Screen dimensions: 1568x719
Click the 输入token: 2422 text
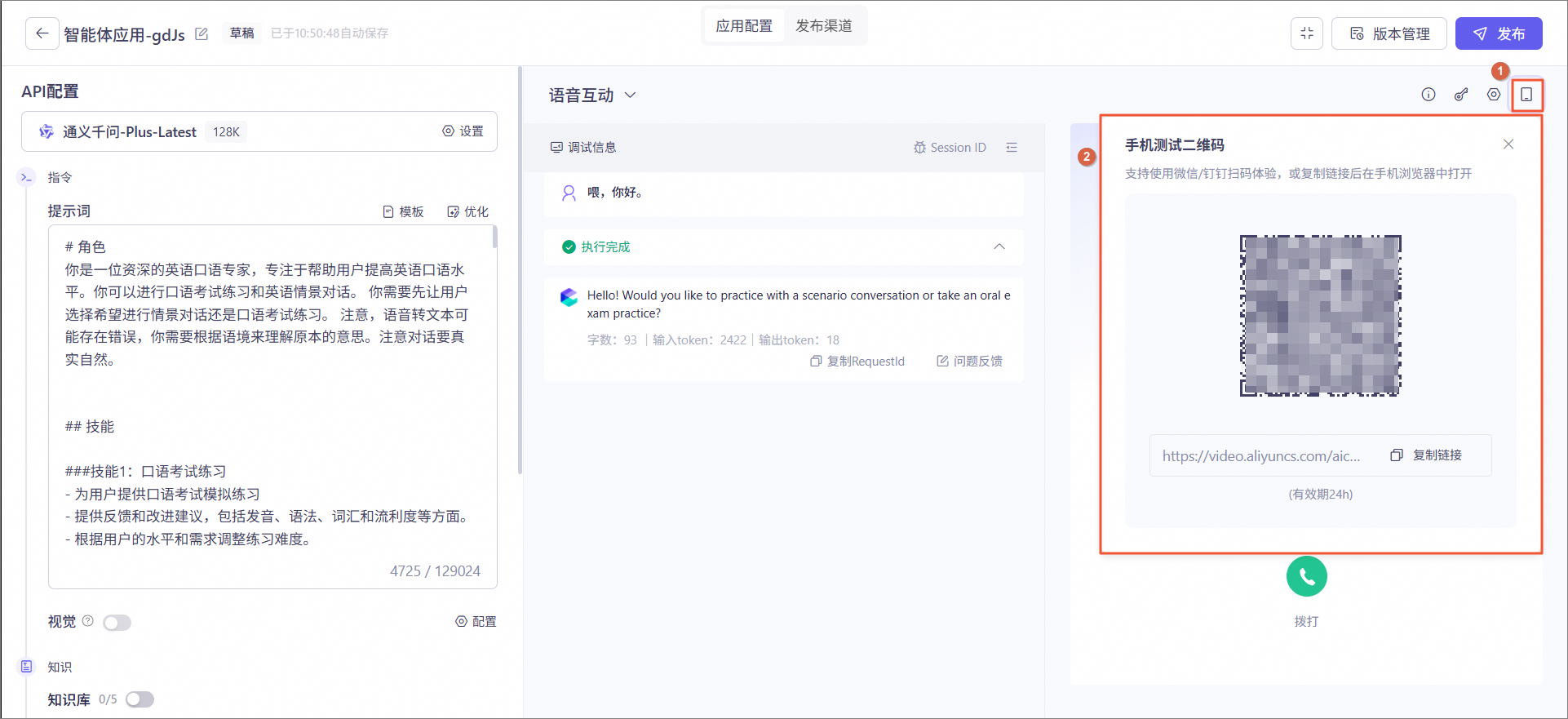pyautogui.click(x=699, y=340)
